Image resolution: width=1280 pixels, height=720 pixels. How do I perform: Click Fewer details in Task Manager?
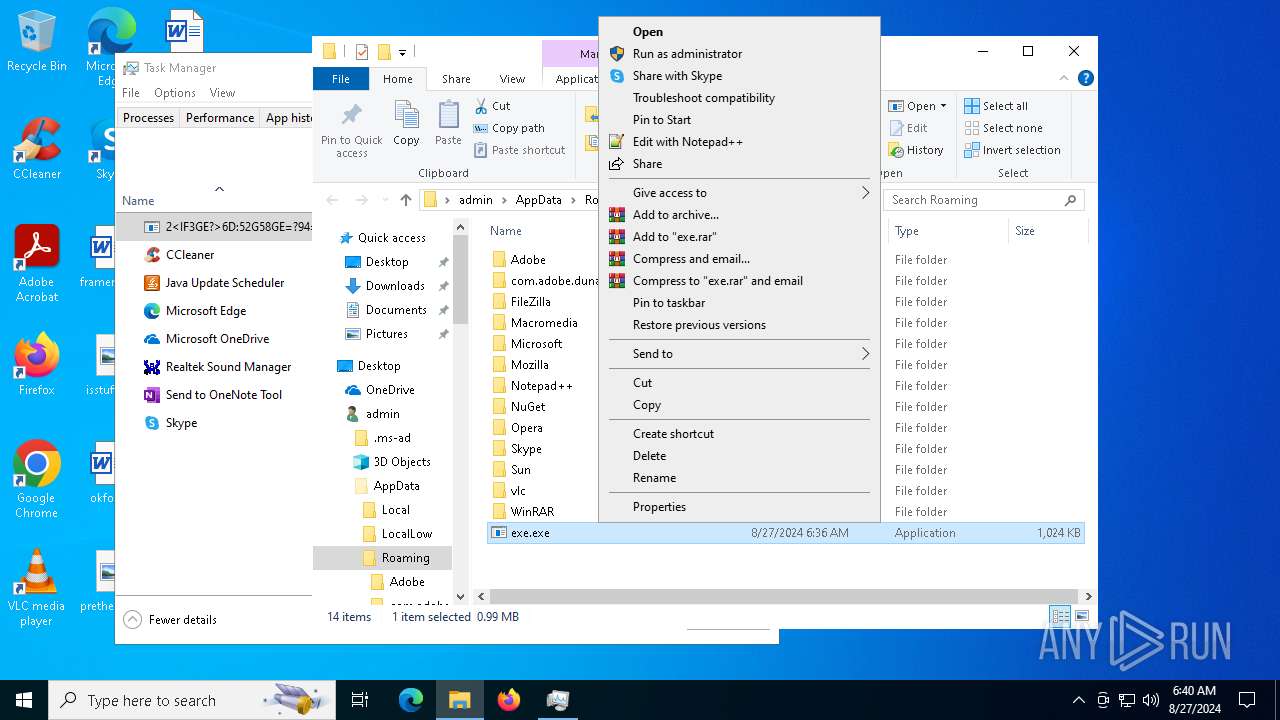pos(170,620)
